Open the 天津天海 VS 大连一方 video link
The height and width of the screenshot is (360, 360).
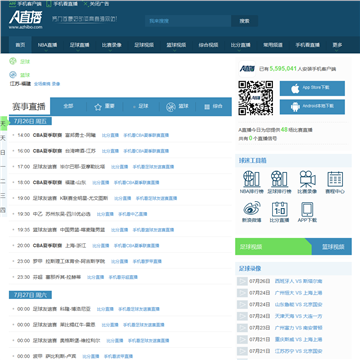[x=298, y=316]
